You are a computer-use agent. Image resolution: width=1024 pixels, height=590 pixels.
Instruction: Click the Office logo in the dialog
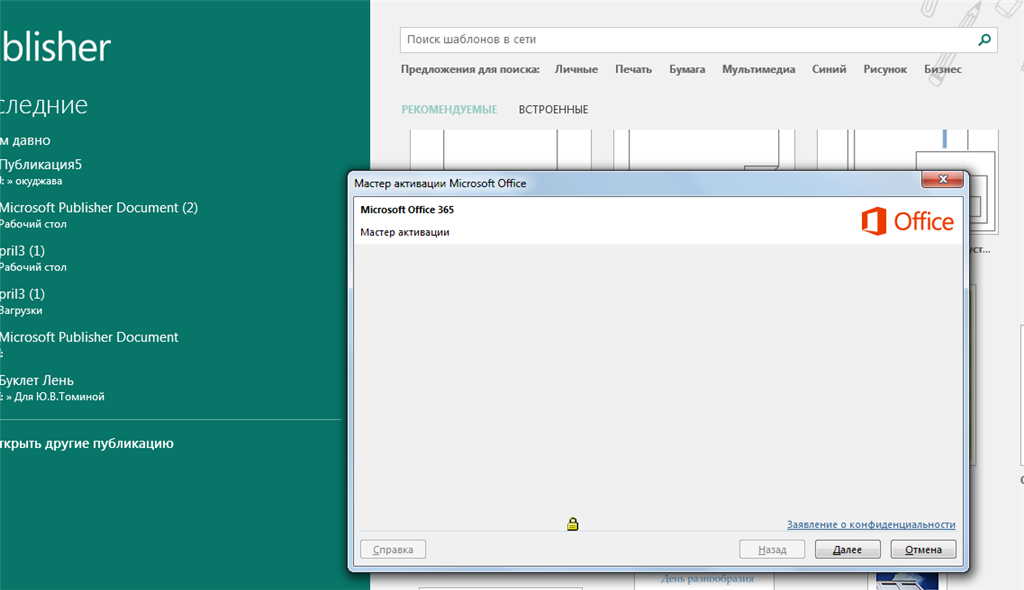coord(908,221)
